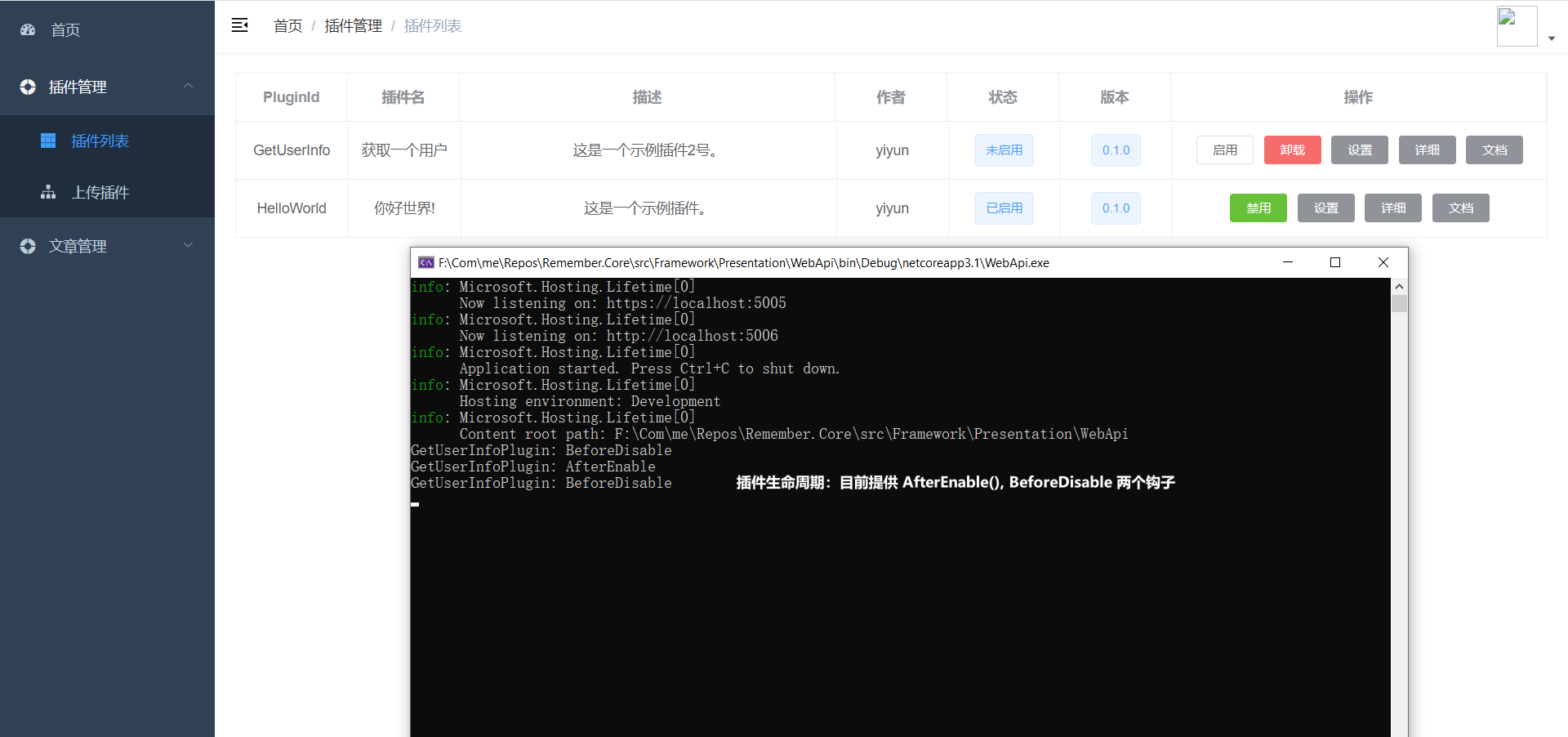The image size is (1568, 737).
Task: Click the 未启用 status tag
Action: (1004, 150)
